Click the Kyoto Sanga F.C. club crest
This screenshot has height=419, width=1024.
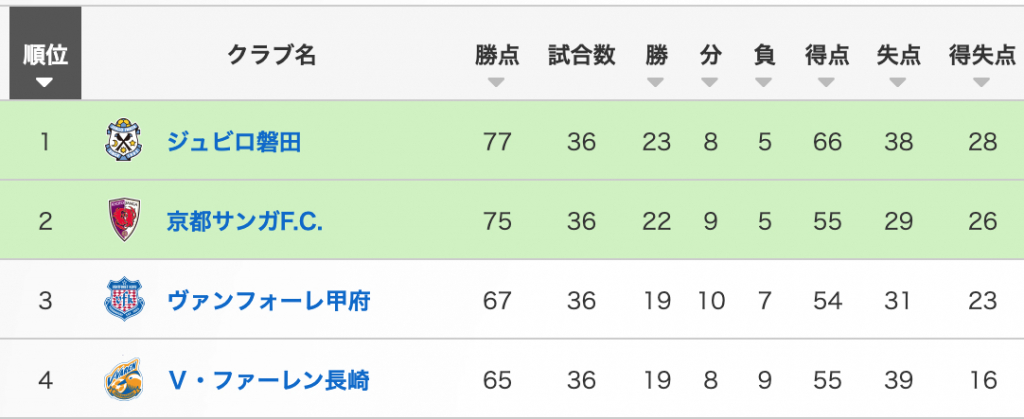(x=124, y=220)
